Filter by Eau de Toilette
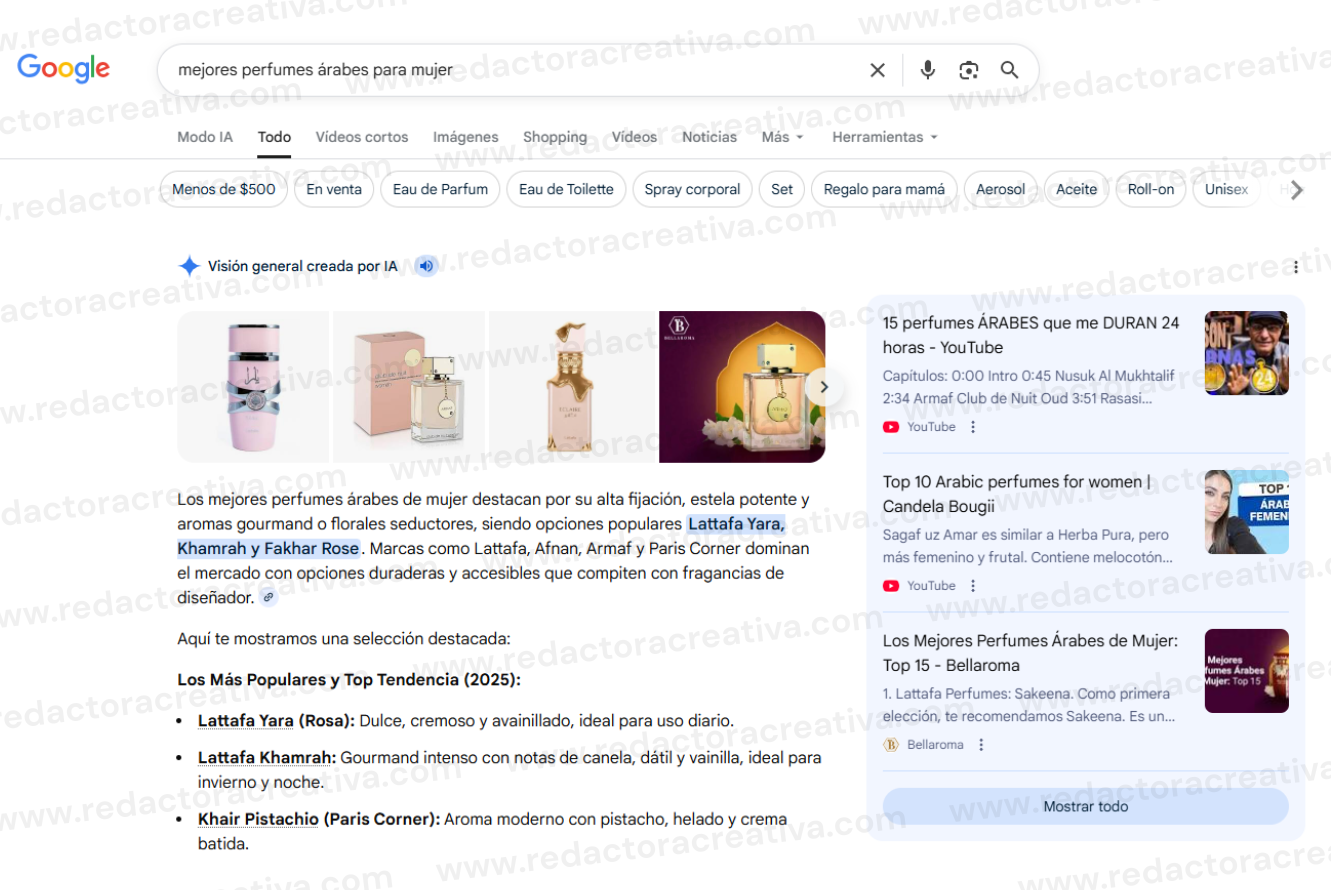The height and width of the screenshot is (890, 1331). point(566,189)
